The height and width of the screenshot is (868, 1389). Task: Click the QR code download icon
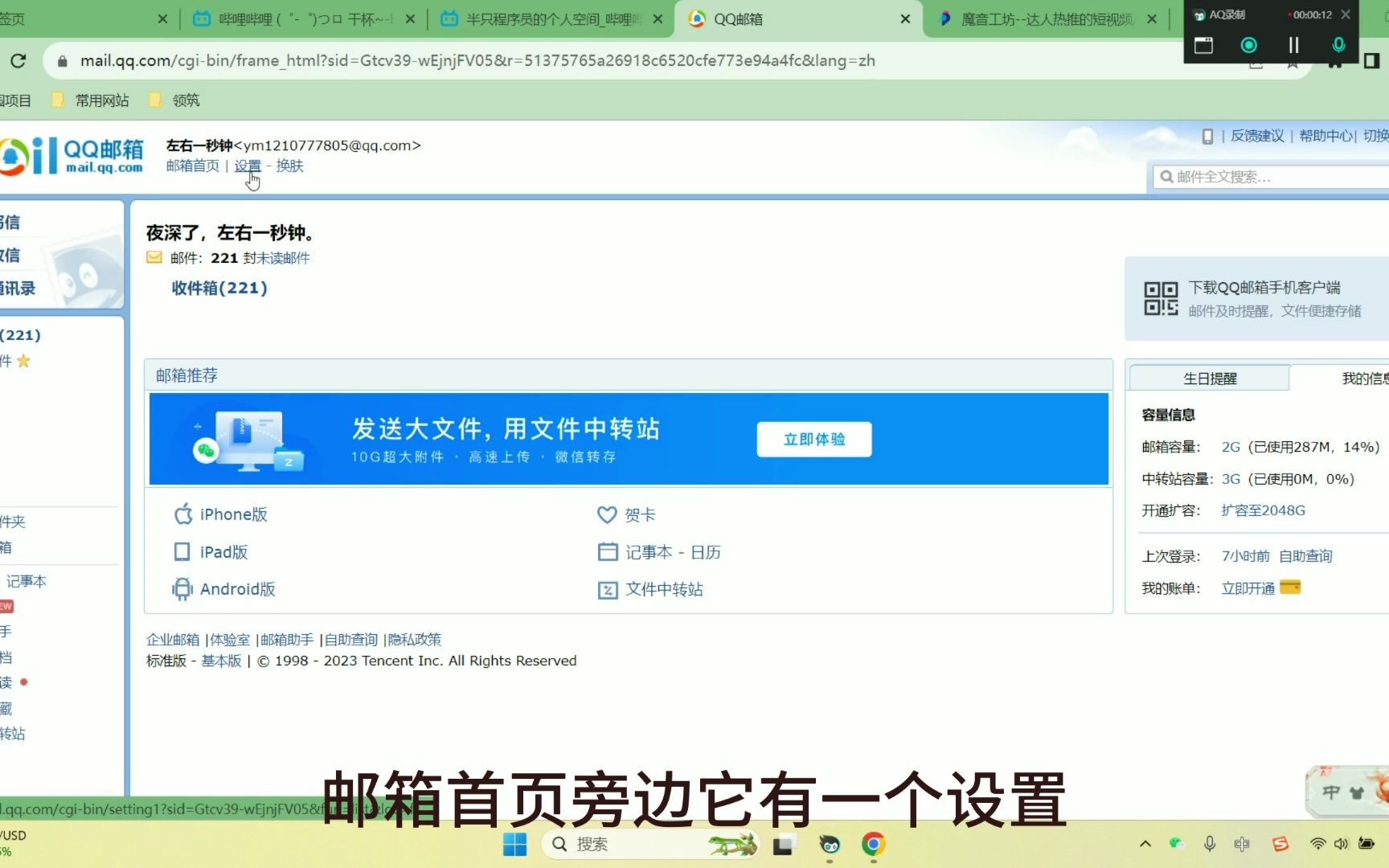1161,298
